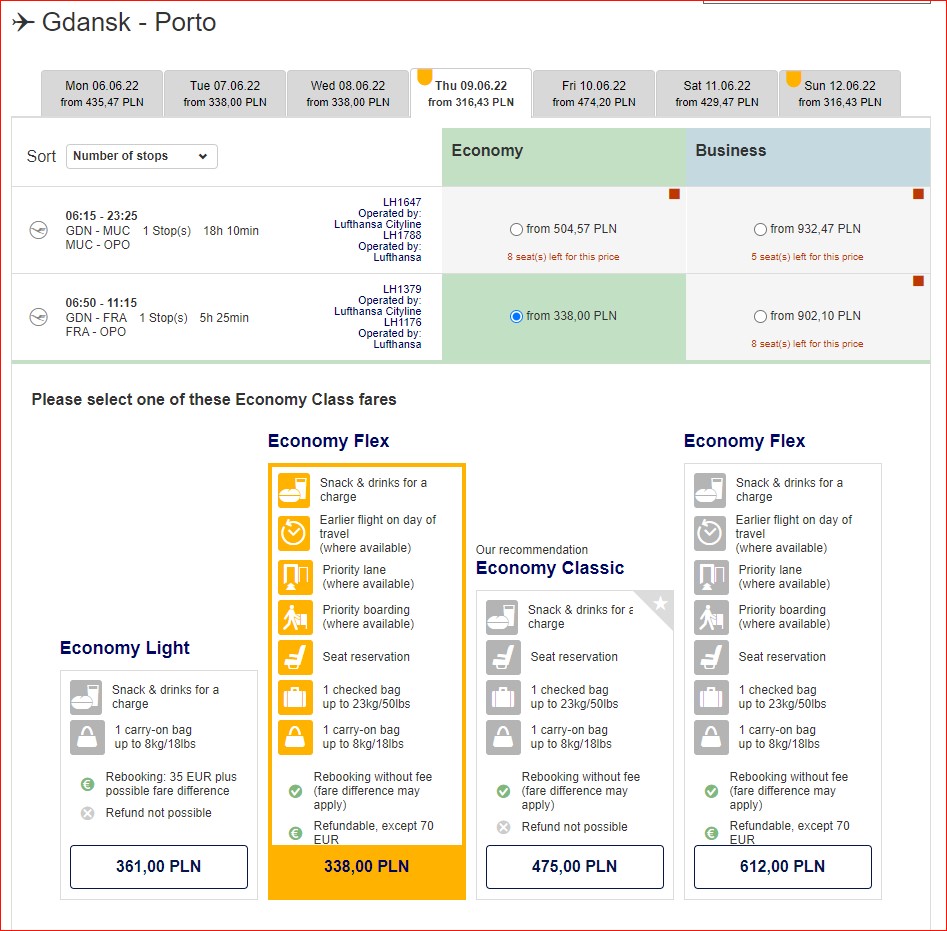
Task: Open the Sort dropdown showing Number of stops
Action: tap(142, 156)
